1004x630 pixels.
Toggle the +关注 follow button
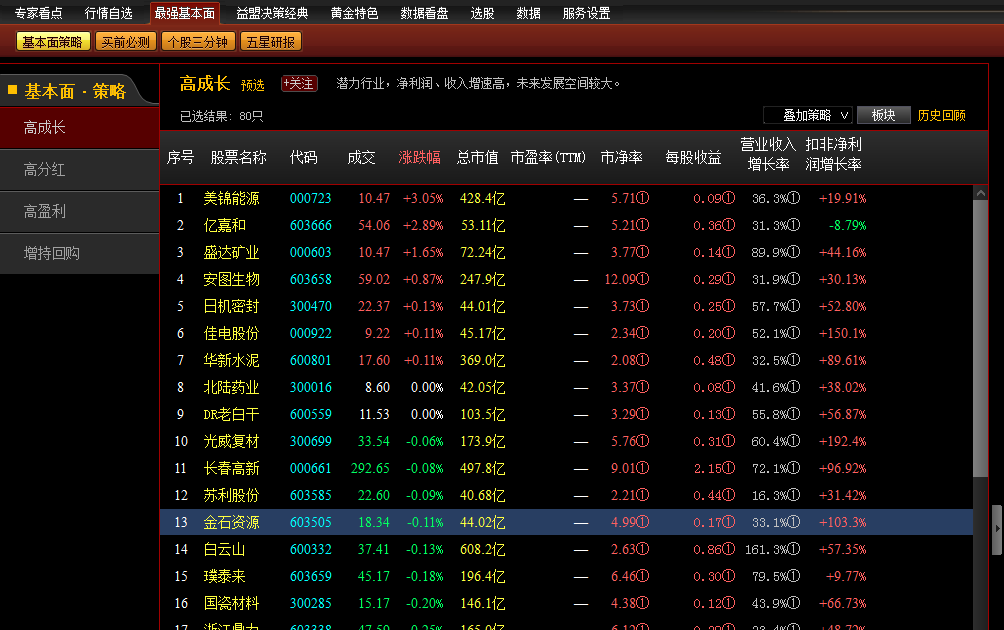(x=299, y=84)
